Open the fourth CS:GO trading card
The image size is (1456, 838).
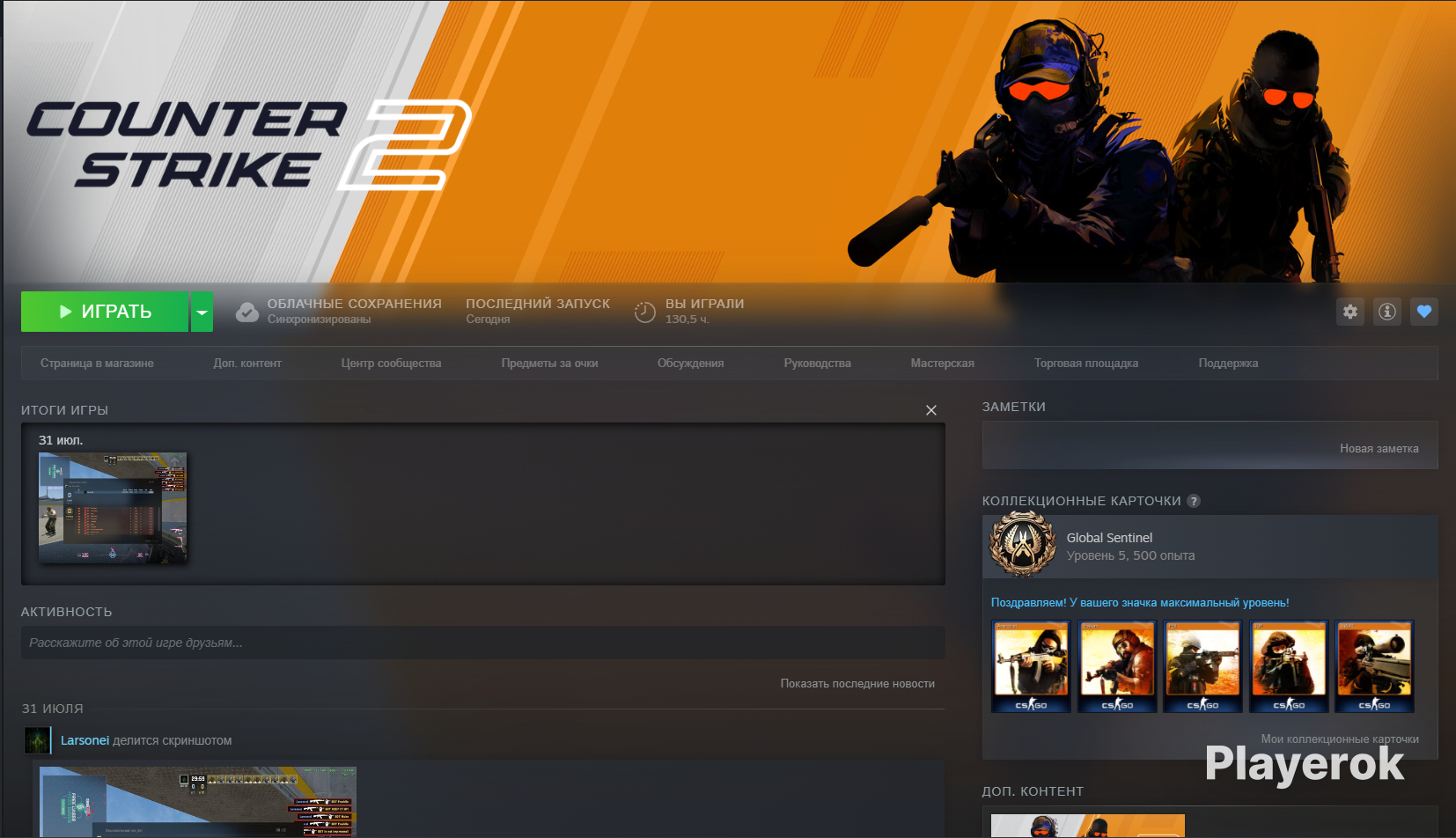[x=1289, y=666]
